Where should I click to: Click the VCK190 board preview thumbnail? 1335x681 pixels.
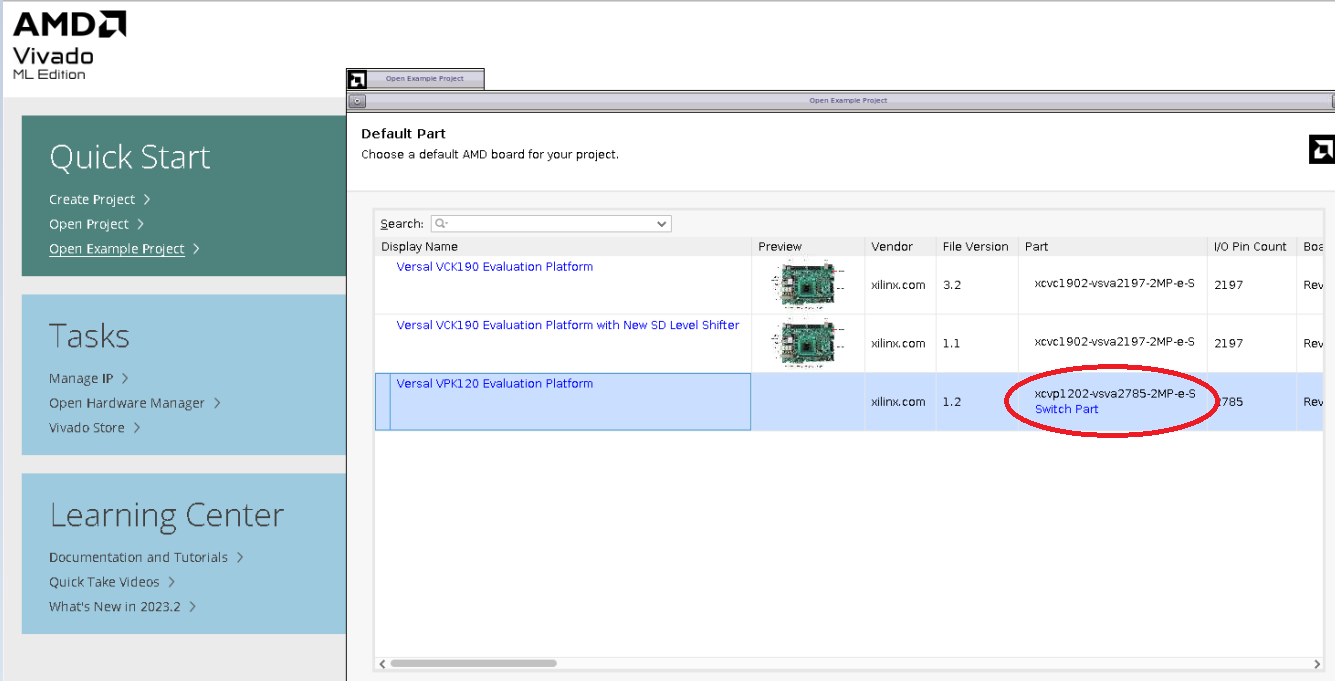806,284
